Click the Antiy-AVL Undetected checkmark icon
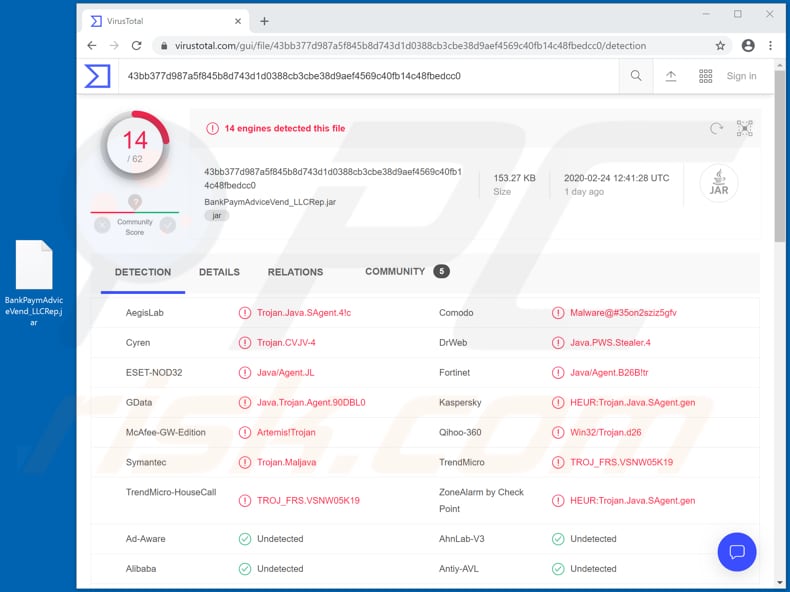790x592 pixels. point(558,569)
